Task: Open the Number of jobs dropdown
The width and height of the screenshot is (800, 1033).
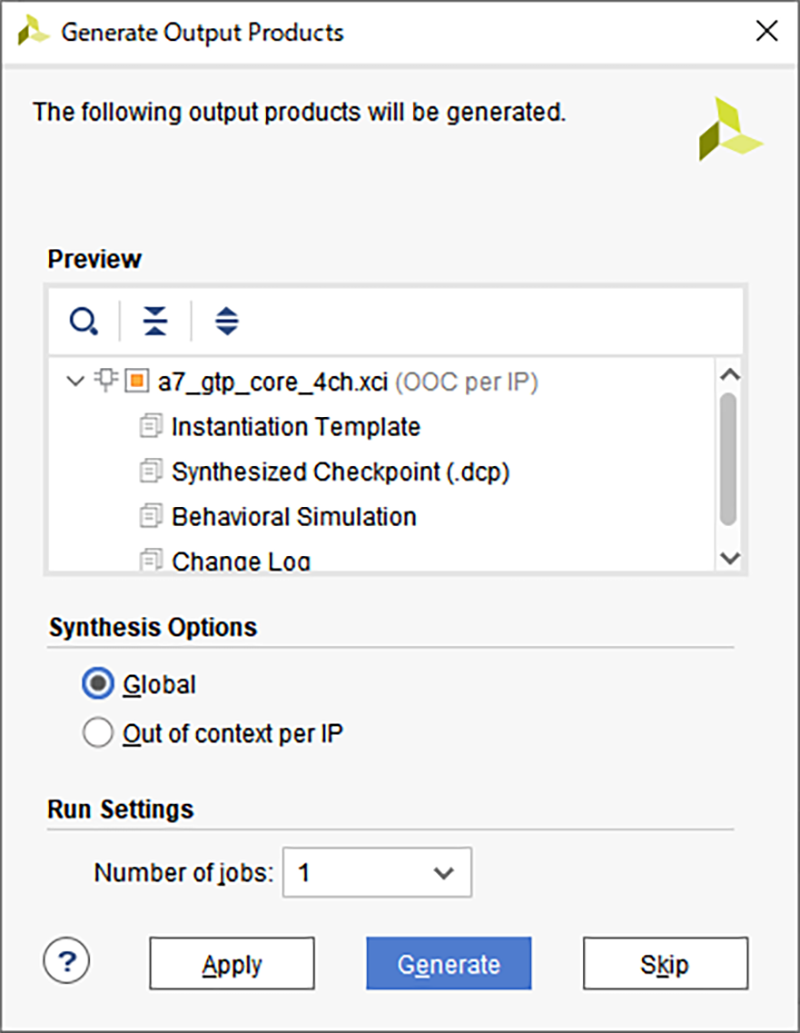Action: point(377,872)
